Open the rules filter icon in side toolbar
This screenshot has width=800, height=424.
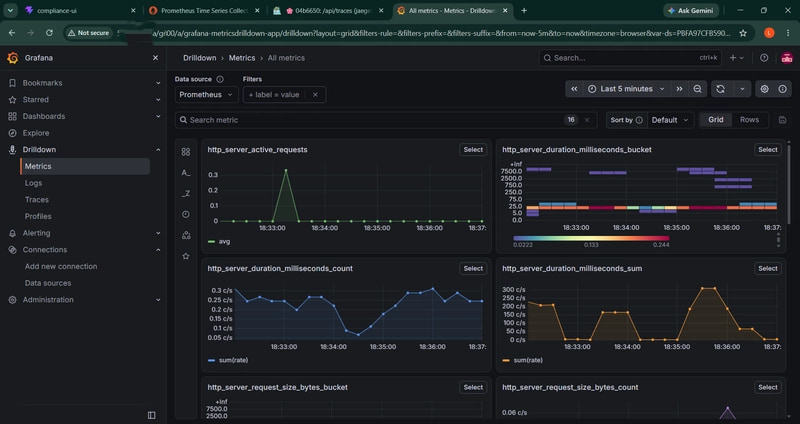[x=186, y=152]
